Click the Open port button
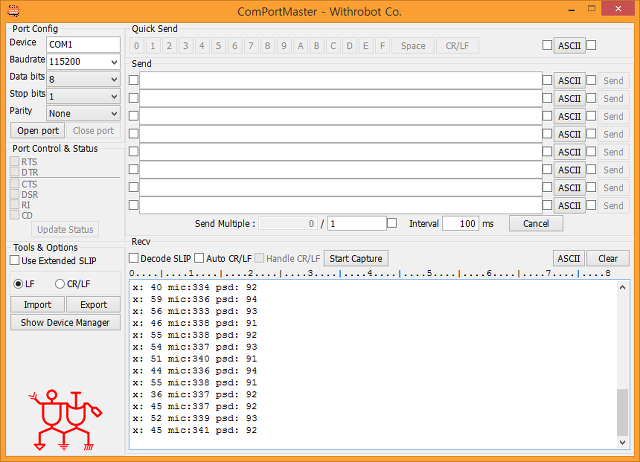Image resolution: width=640 pixels, height=462 pixels. pos(38,131)
